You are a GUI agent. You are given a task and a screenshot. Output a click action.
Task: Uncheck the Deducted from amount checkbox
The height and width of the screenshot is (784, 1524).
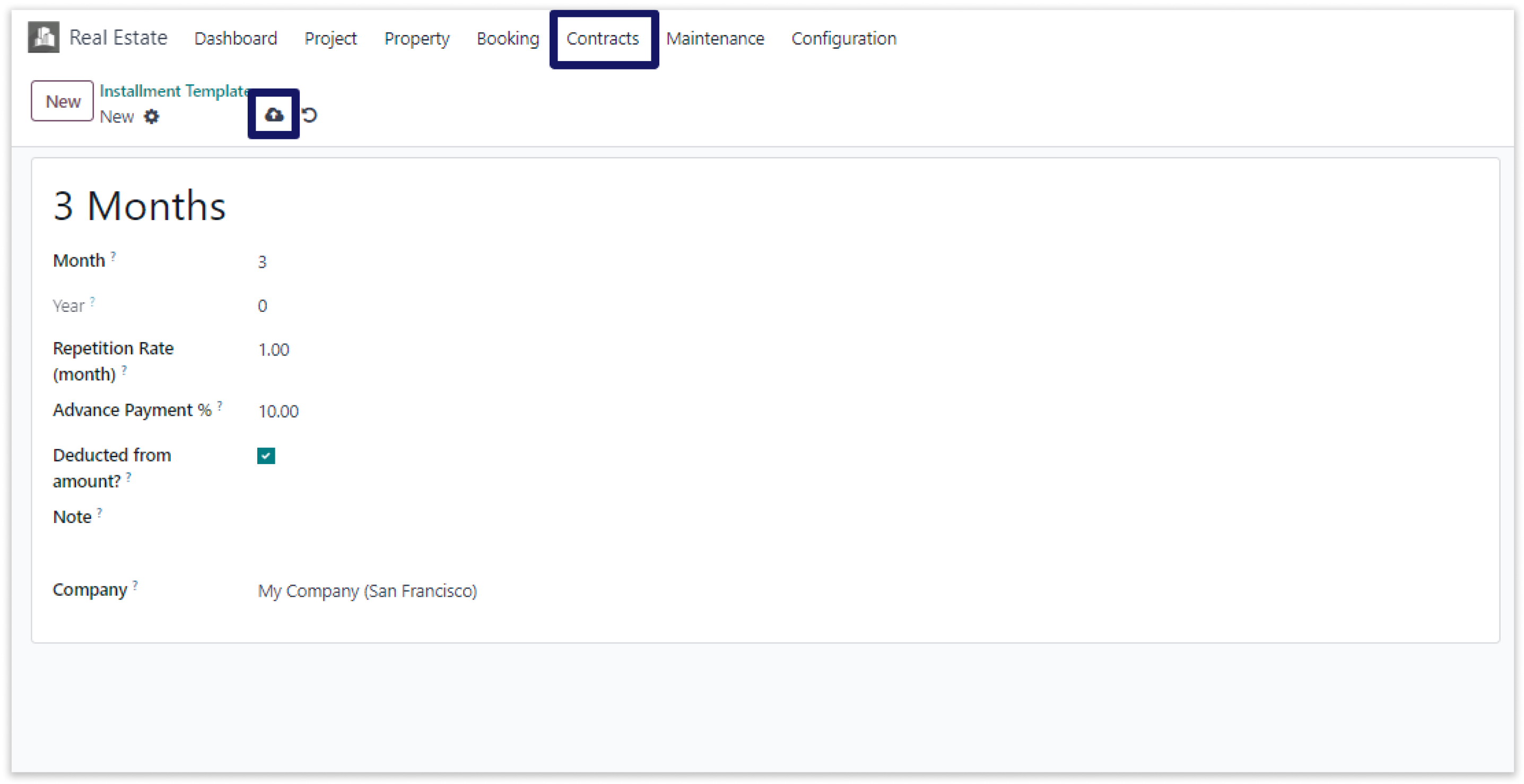(x=266, y=456)
